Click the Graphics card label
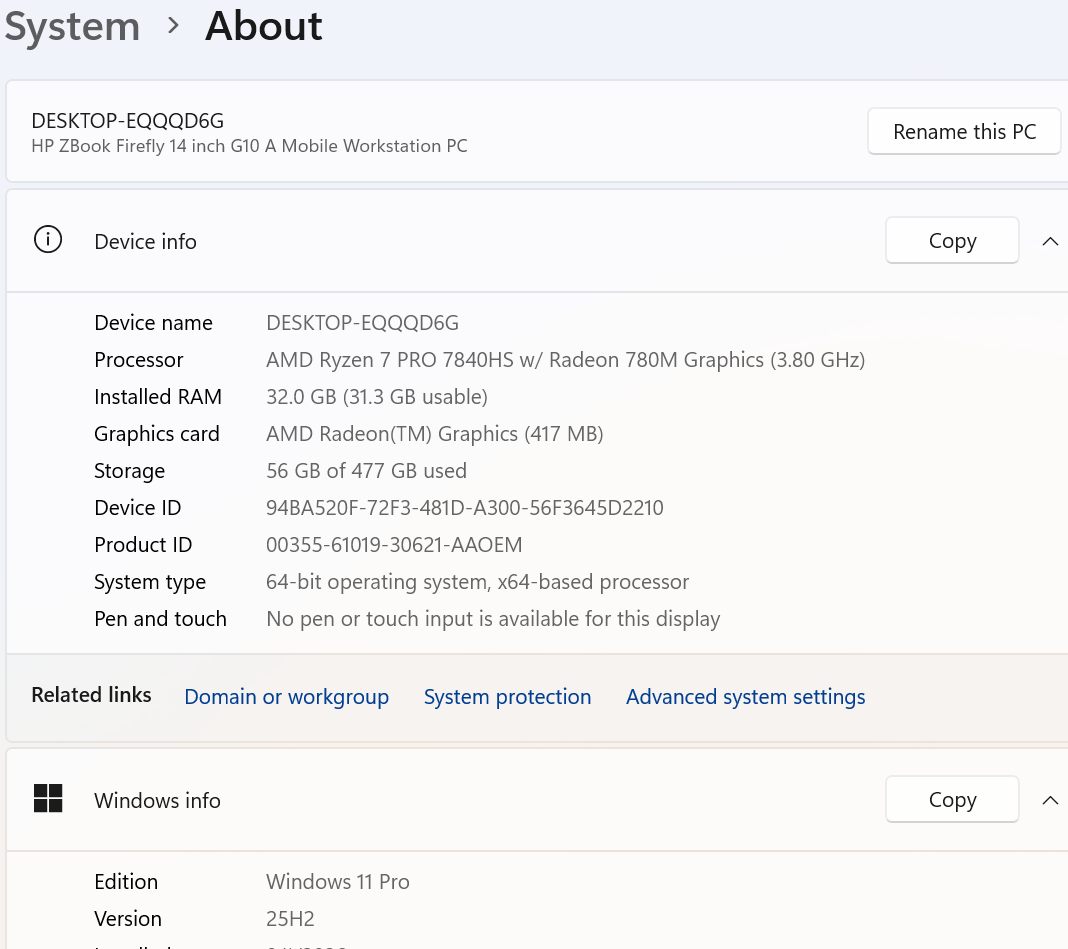Image resolution: width=1068 pixels, height=949 pixels. [157, 434]
